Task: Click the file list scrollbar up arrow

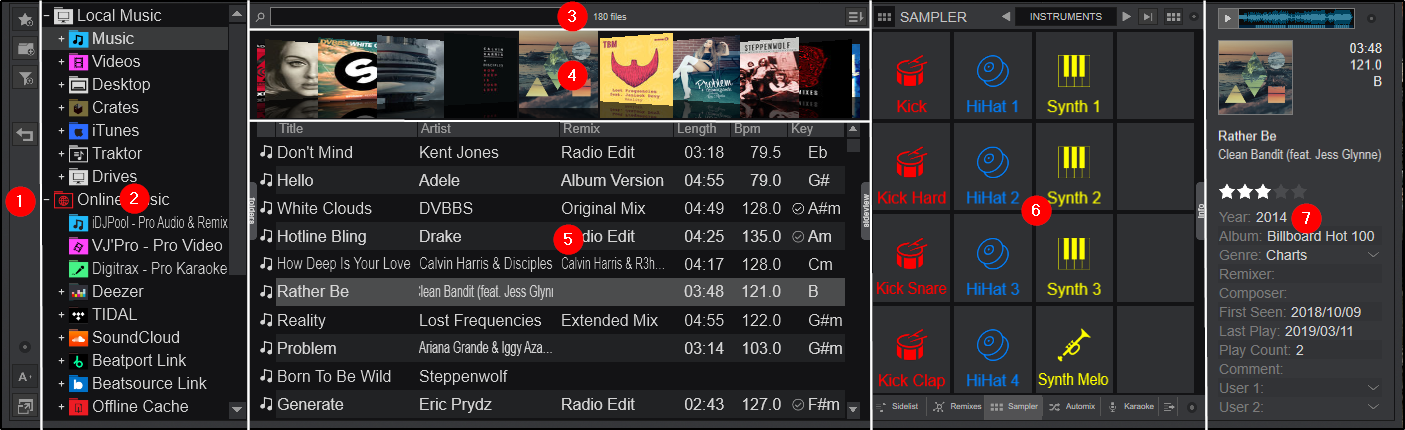Action: point(853,129)
